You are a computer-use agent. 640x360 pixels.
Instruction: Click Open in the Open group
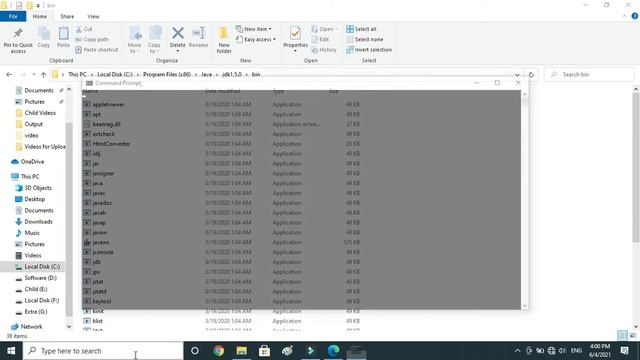[x=324, y=29]
